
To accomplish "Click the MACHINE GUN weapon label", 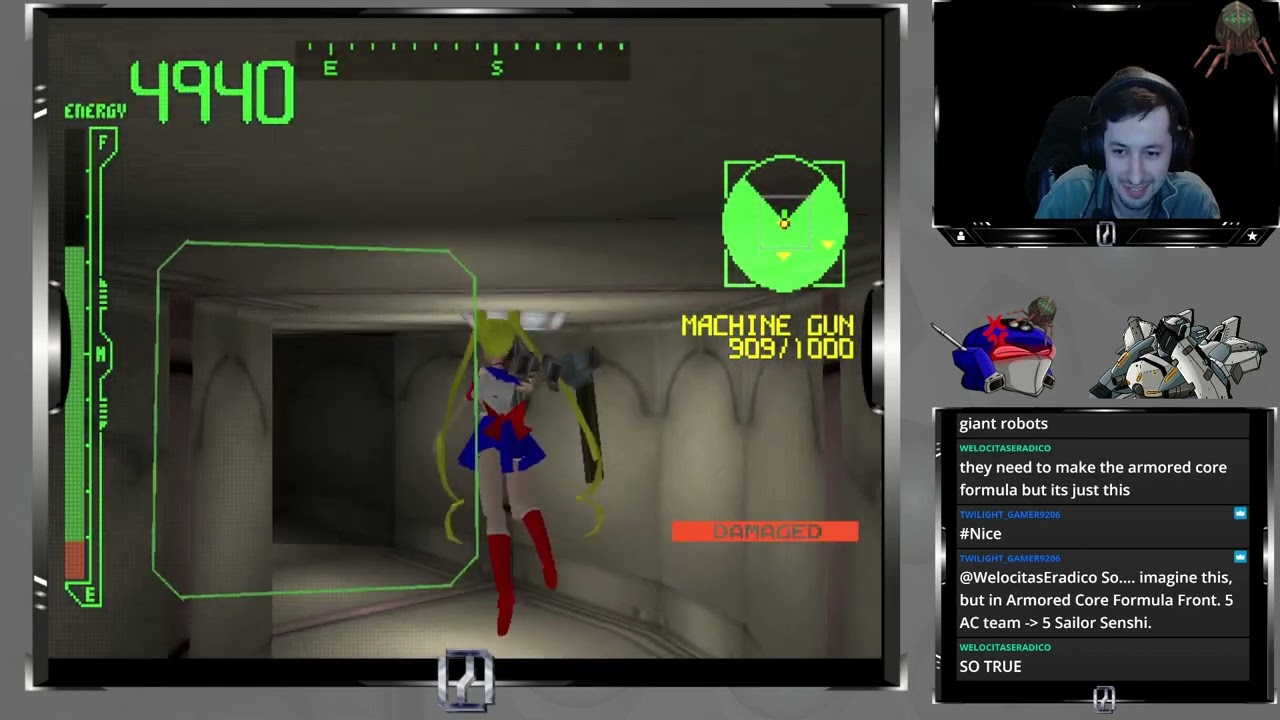I will (x=768, y=325).
